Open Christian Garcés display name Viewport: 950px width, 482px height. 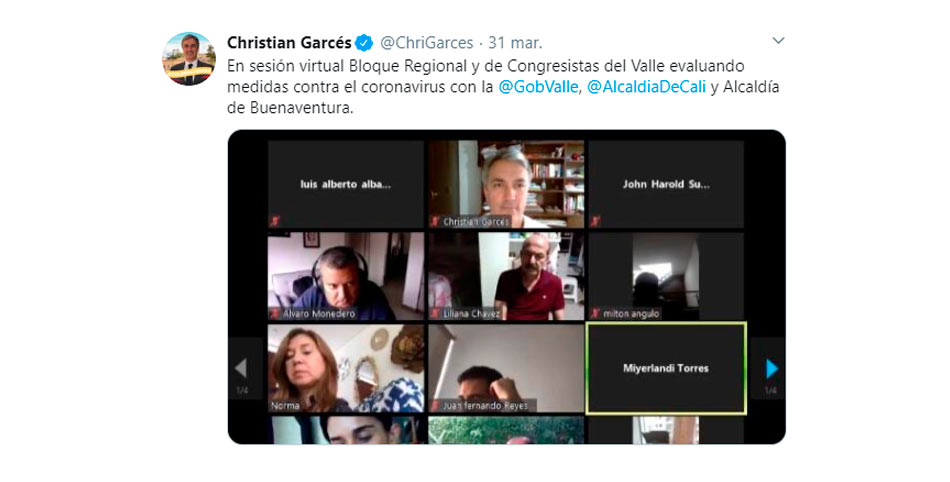click(x=289, y=43)
